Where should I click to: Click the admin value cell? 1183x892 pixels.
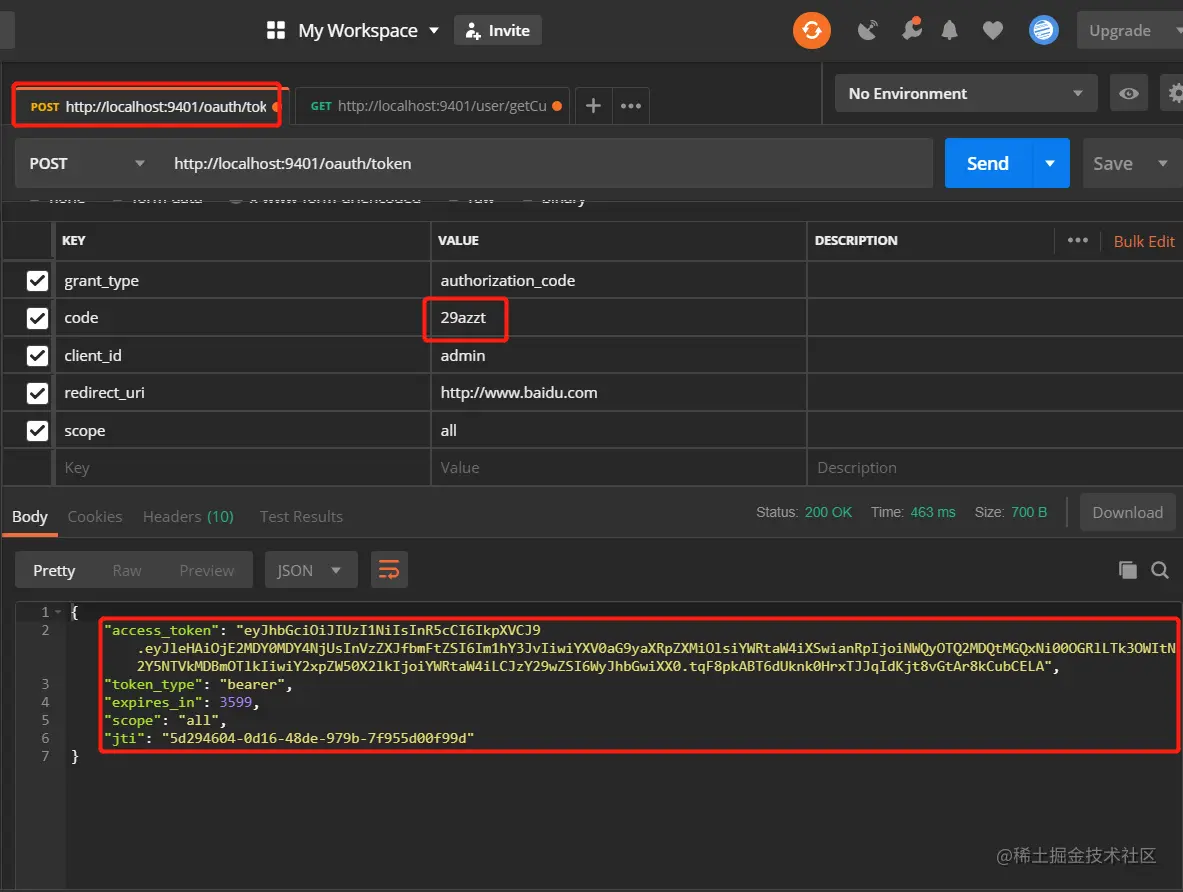point(619,355)
